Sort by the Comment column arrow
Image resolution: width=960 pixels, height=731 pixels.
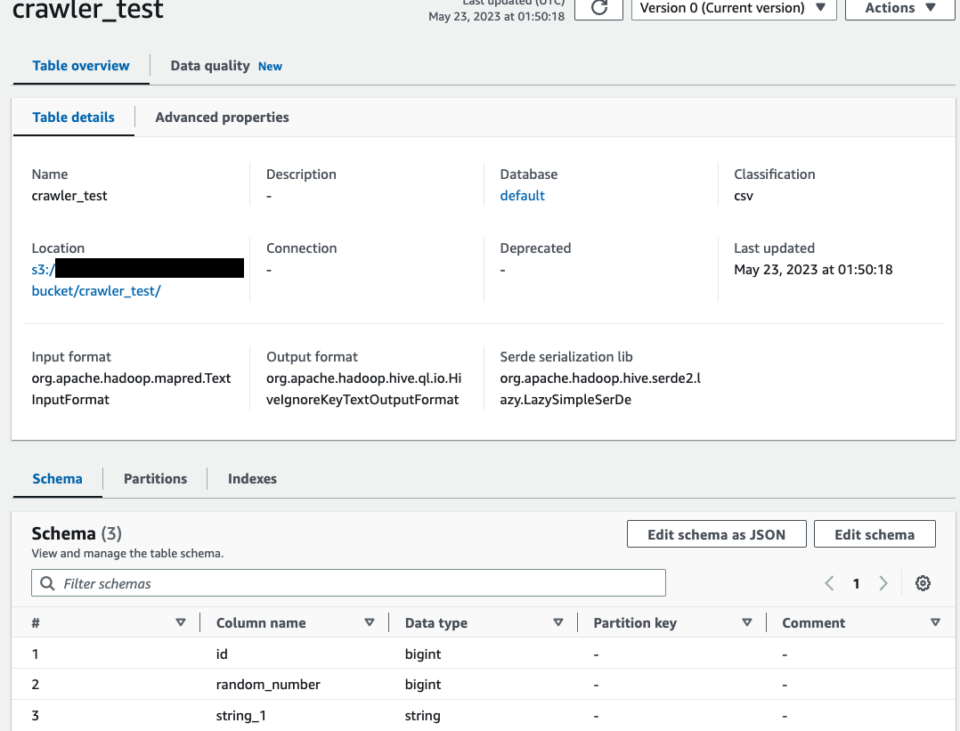(935, 623)
